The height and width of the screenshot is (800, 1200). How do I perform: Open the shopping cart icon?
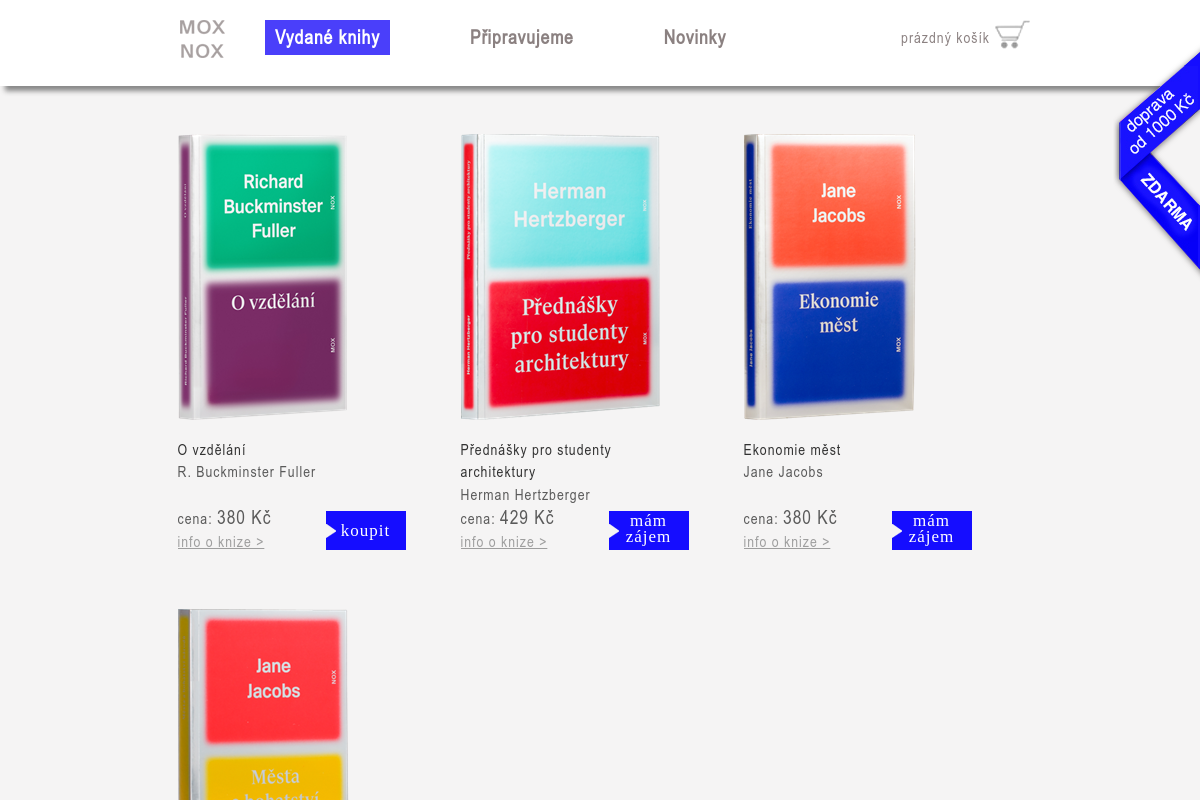coord(1012,35)
